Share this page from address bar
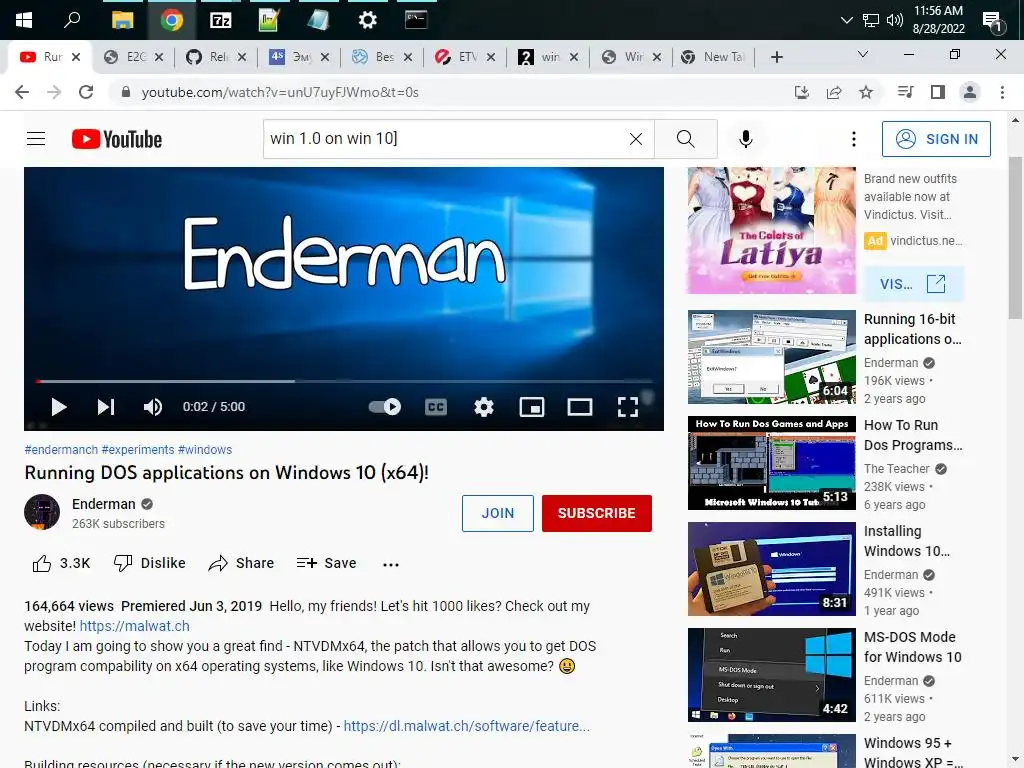The width and height of the screenshot is (1024, 768). tap(833, 92)
